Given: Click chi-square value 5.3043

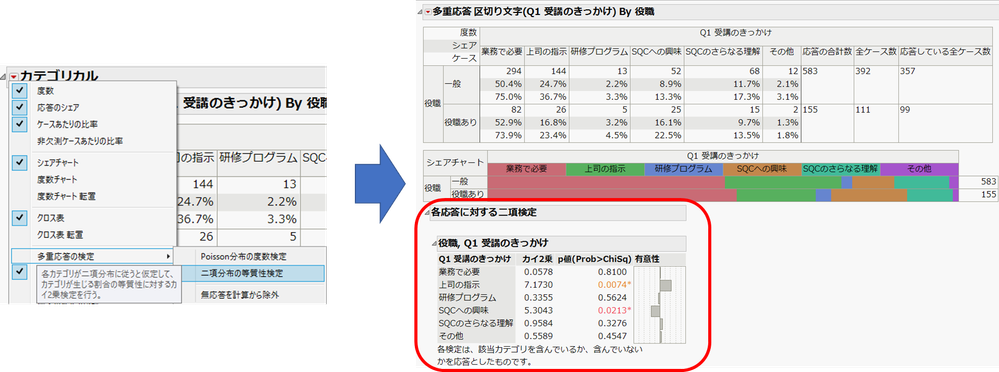Looking at the screenshot, I should [x=539, y=310].
